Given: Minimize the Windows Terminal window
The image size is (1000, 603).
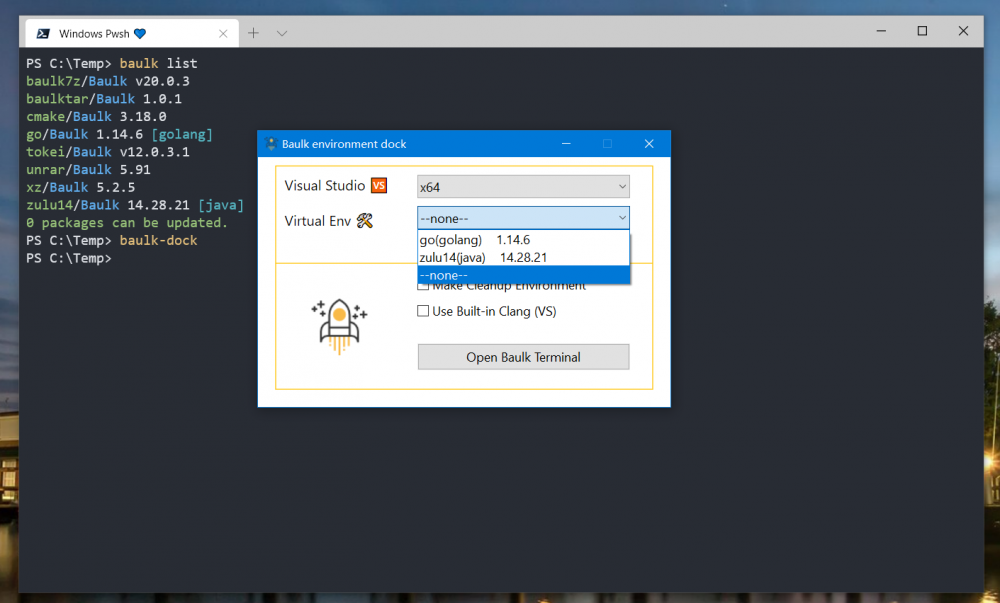Looking at the screenshot, I should [881, 31].
